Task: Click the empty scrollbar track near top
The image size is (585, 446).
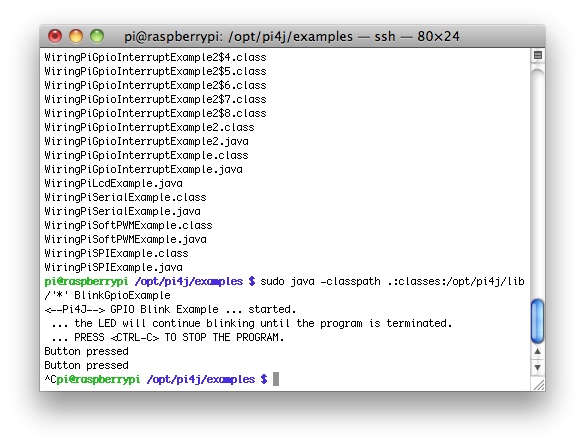Action: point(537,179)
